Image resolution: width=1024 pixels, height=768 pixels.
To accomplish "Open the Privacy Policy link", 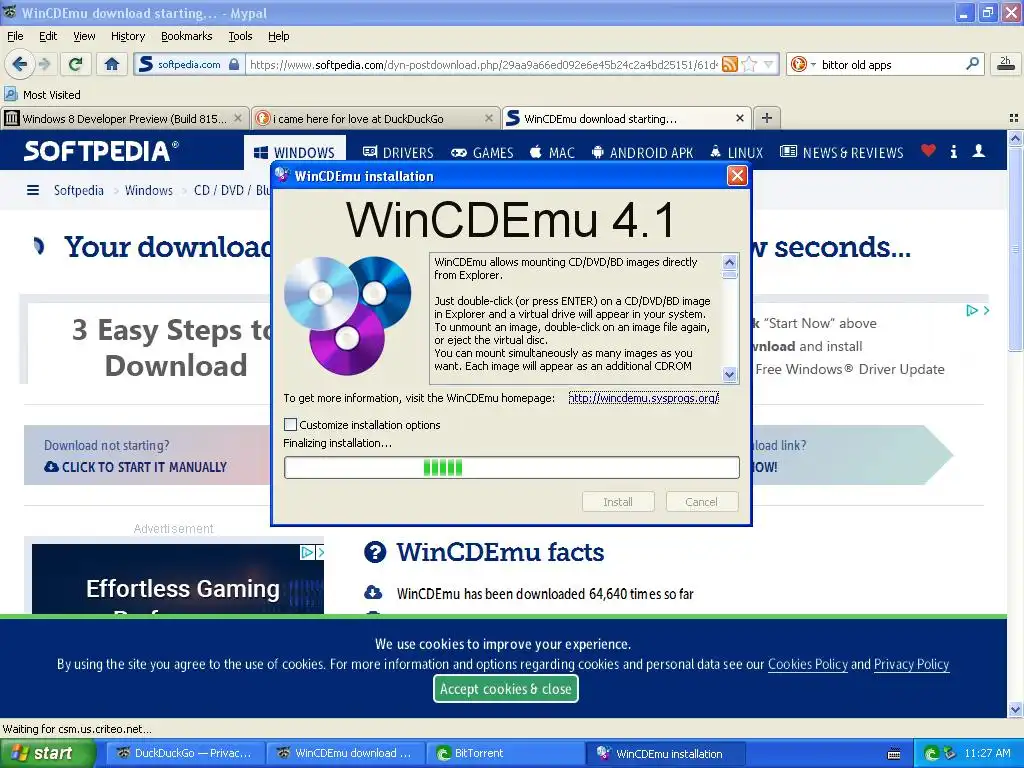I will (x=911, y=664).
